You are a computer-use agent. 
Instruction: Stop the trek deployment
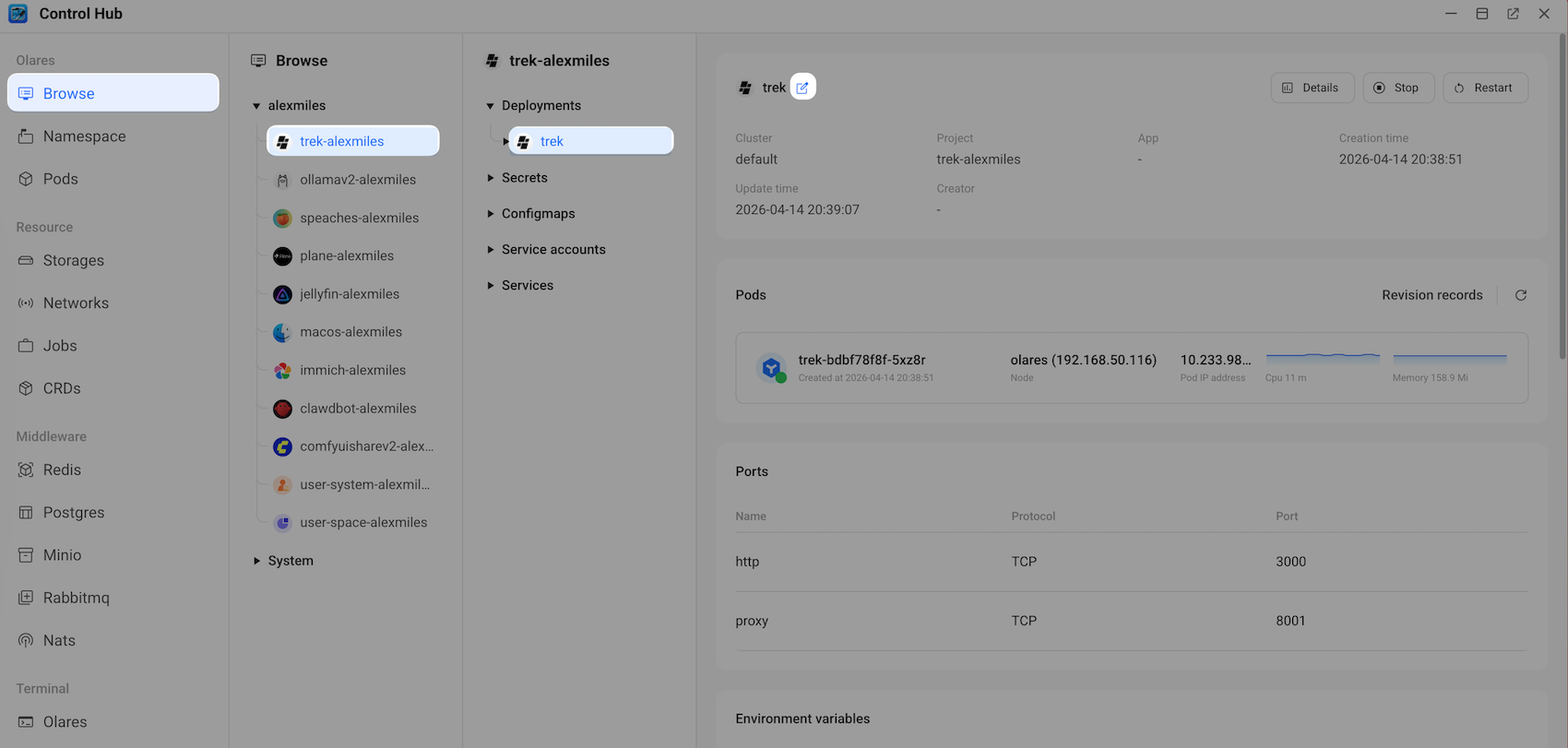click(x=1397, y=88)
